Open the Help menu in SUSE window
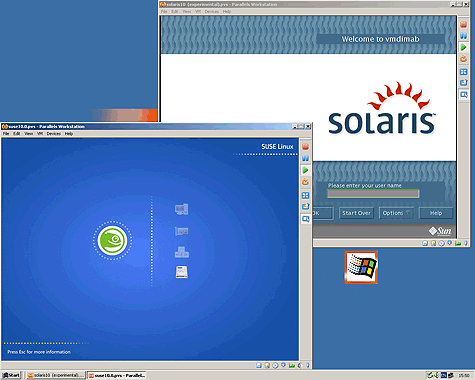This screenshot has width=475, height=380. [69, 134]
